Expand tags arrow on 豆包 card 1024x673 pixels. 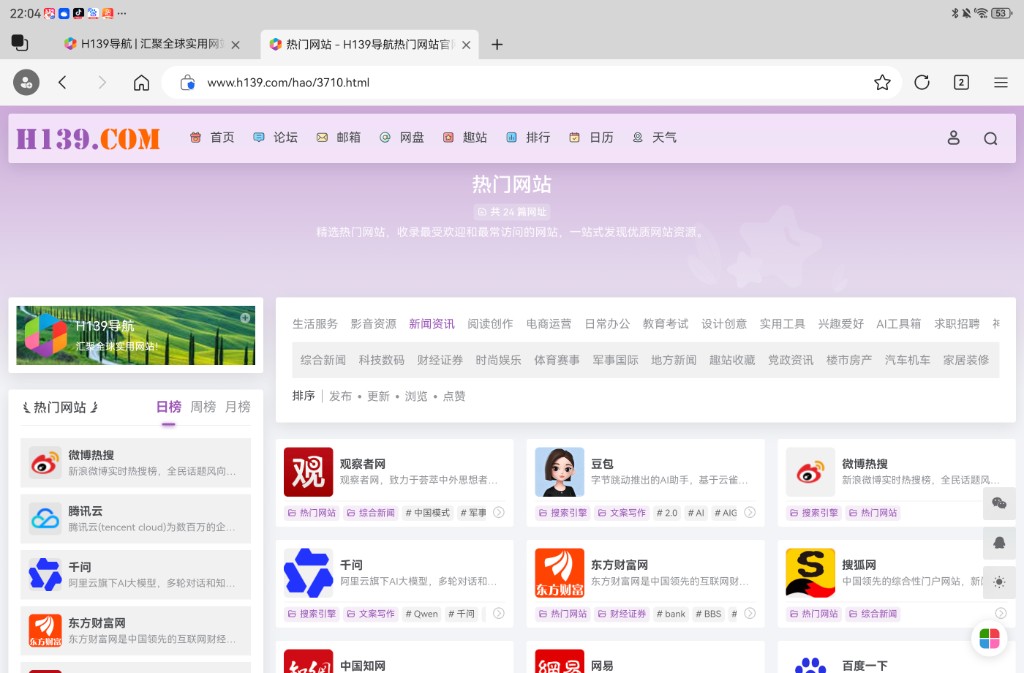point(750,512)
